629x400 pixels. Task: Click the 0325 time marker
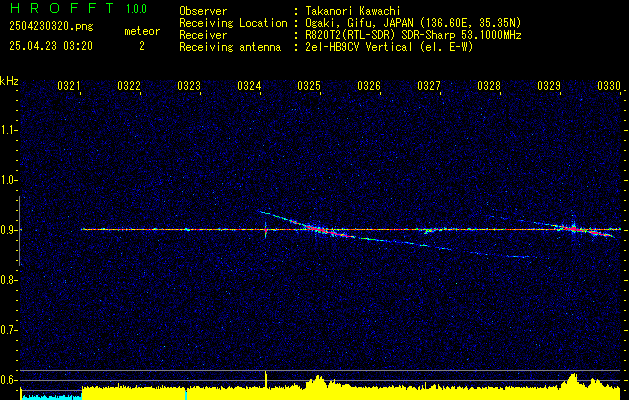(x=309, y=86)
